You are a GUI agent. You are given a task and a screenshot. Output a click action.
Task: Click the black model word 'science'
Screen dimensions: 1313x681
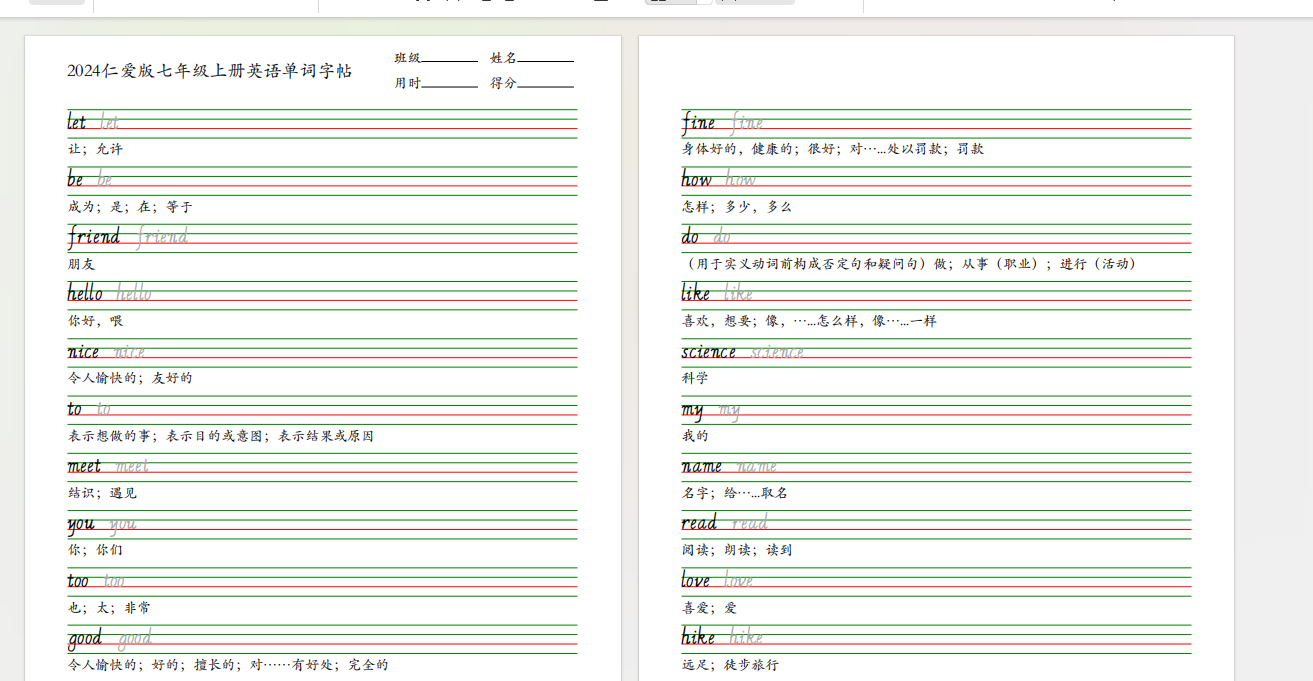pyautogui.click(x=709, y=352)
